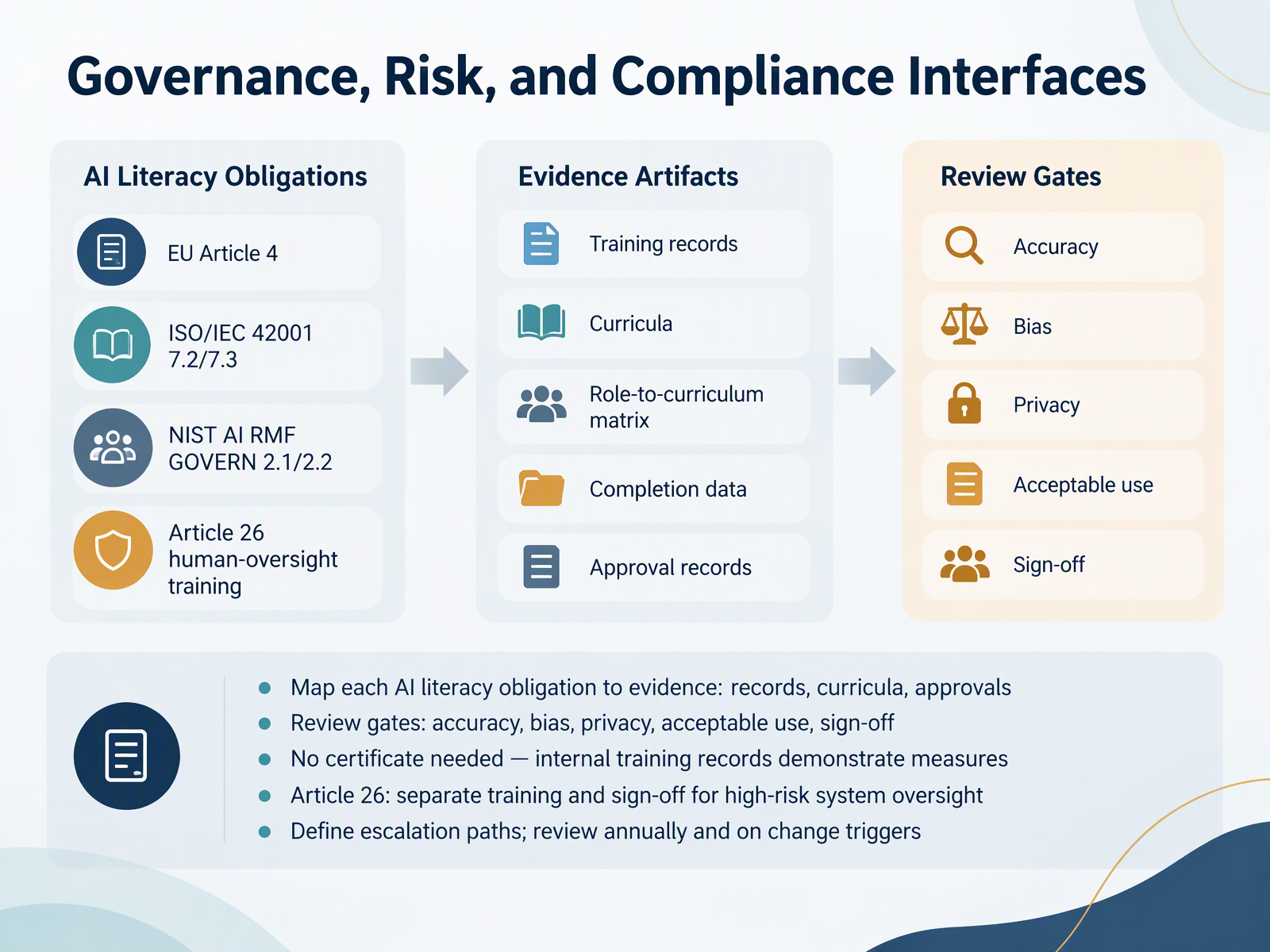Click the Role-to-curriculum matrix group icon
Image resolution: width=1270 pixels, height=952 pixels.
(x=541, y=405)
